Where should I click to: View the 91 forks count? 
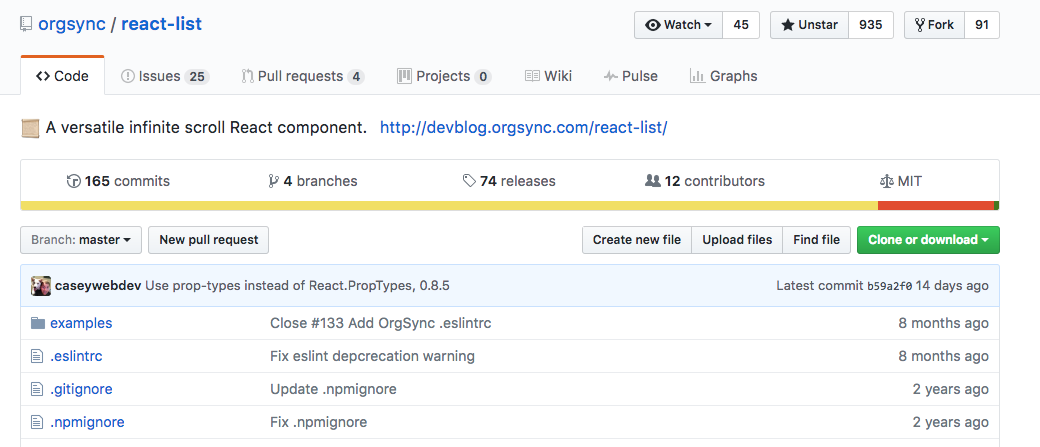982,25
